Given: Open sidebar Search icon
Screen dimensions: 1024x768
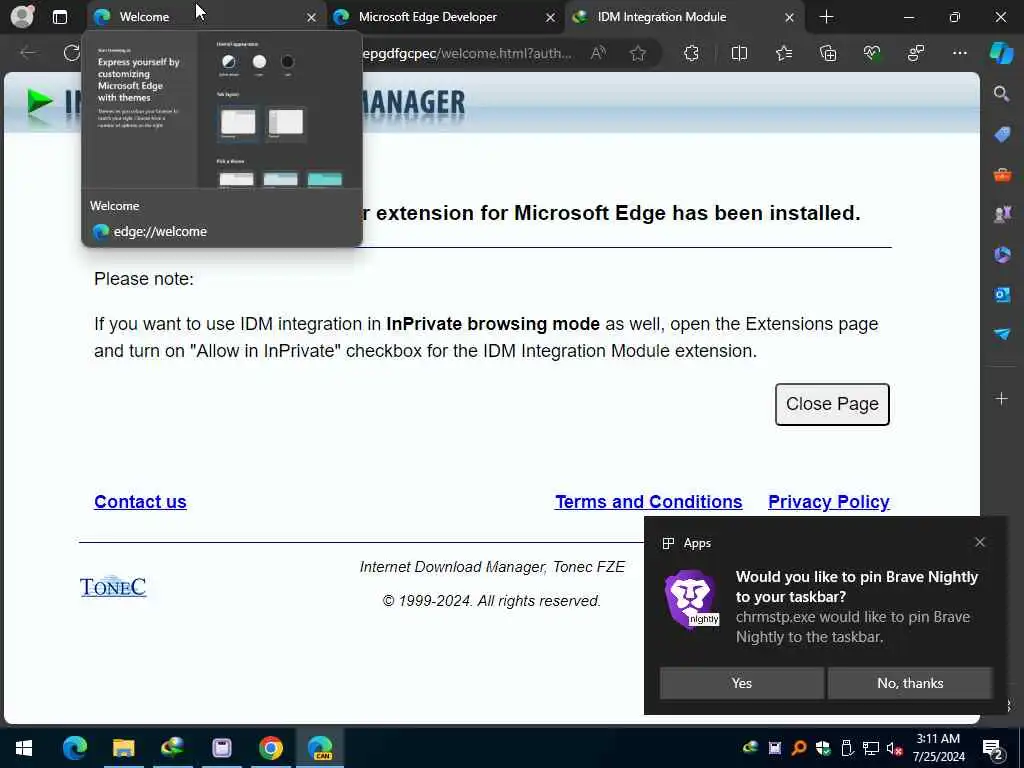Looking at the screenshot, I should click(x=1001, y=94).
